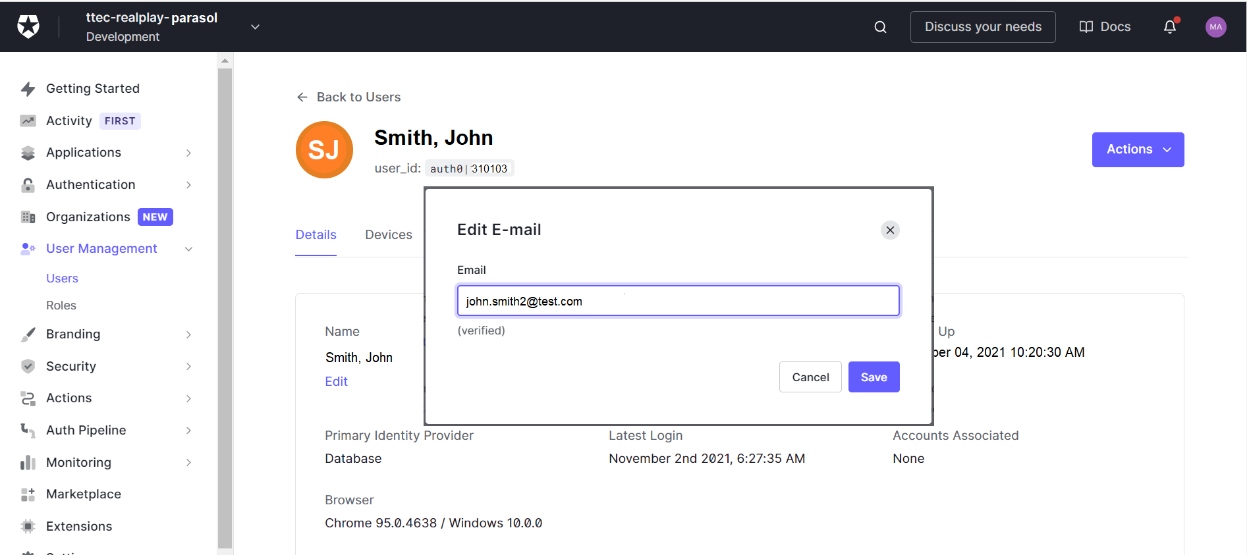
Task: Click the Extensions chip icon
Action: [28, 526]
